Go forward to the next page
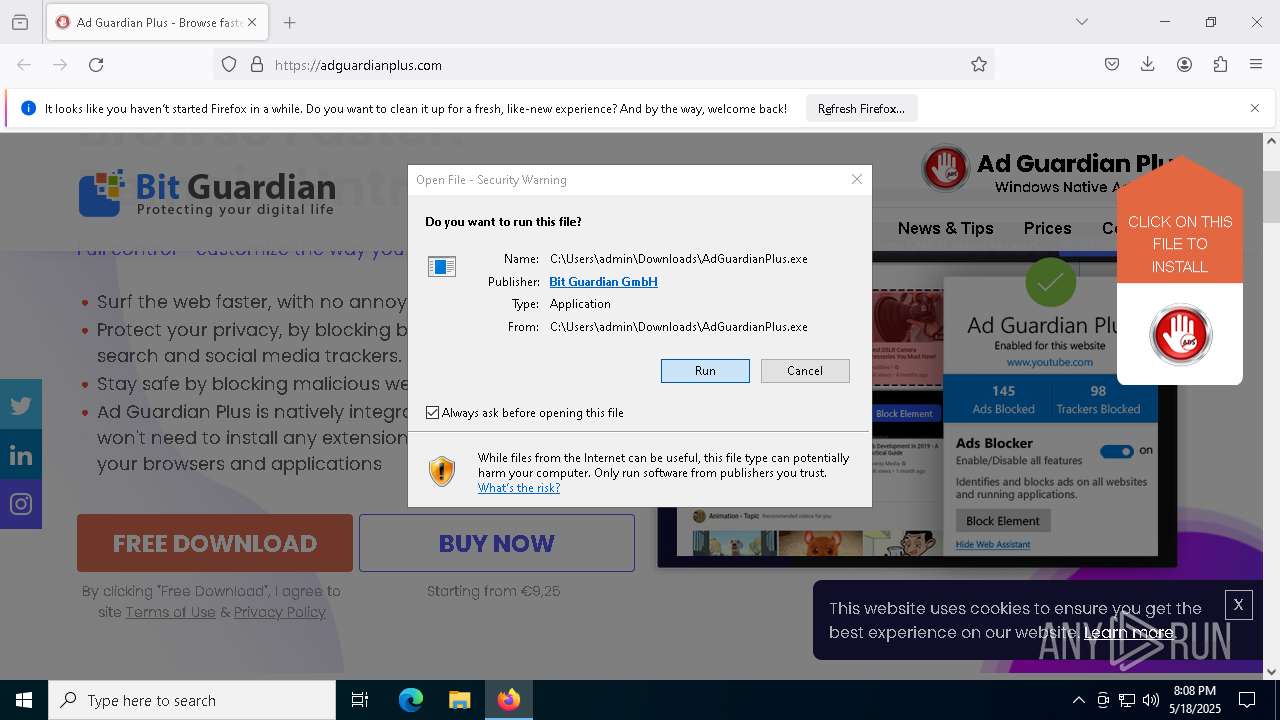The height and width of the screenshot is (720, 1280). [60, 65]
